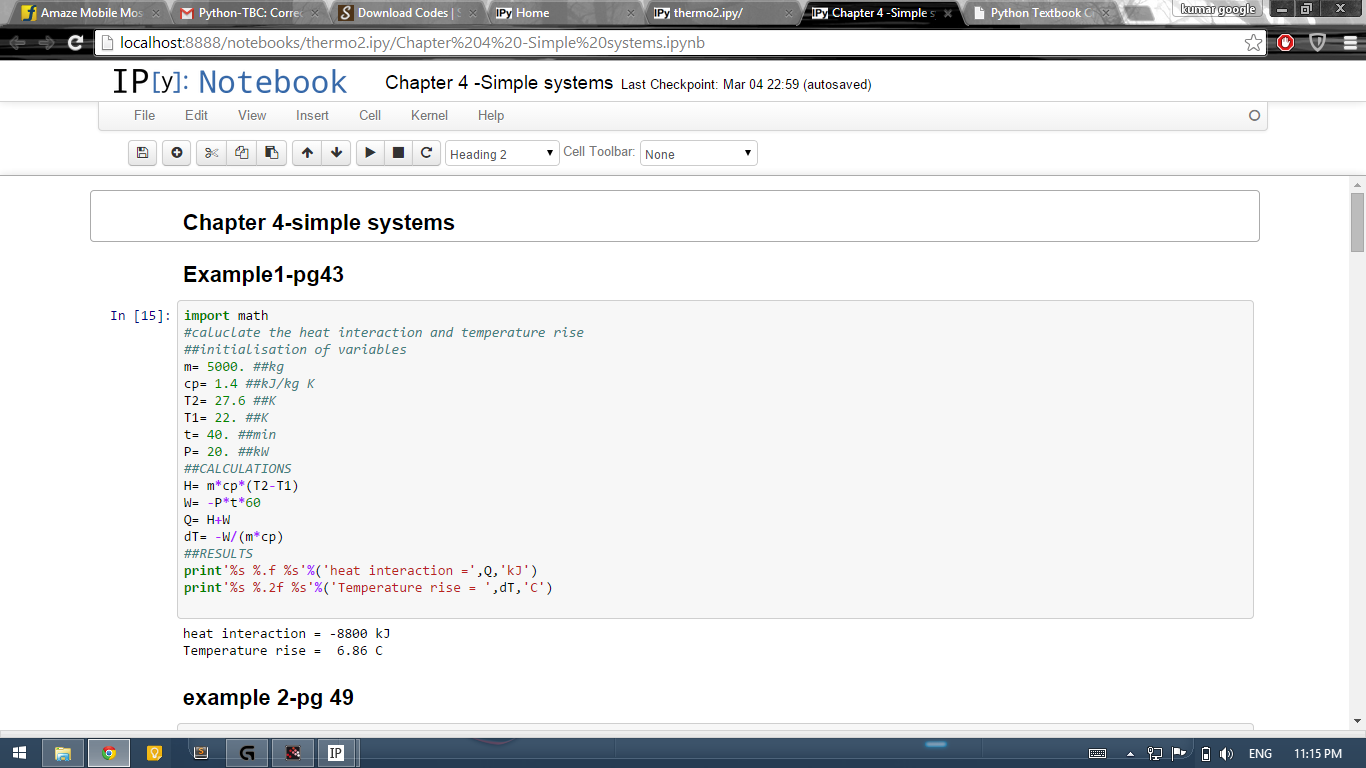Open the Insert menu
Image resolution: width=1366 pixels, height=768 pixels.
[312, 115]
